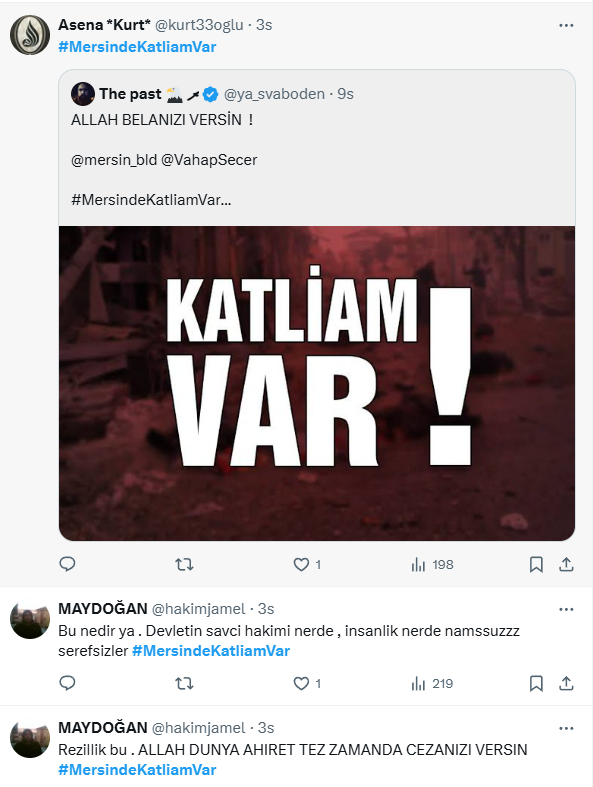Open more options on Asena Kurt's tweet
The image size is (593, 787).
point(566,25)
